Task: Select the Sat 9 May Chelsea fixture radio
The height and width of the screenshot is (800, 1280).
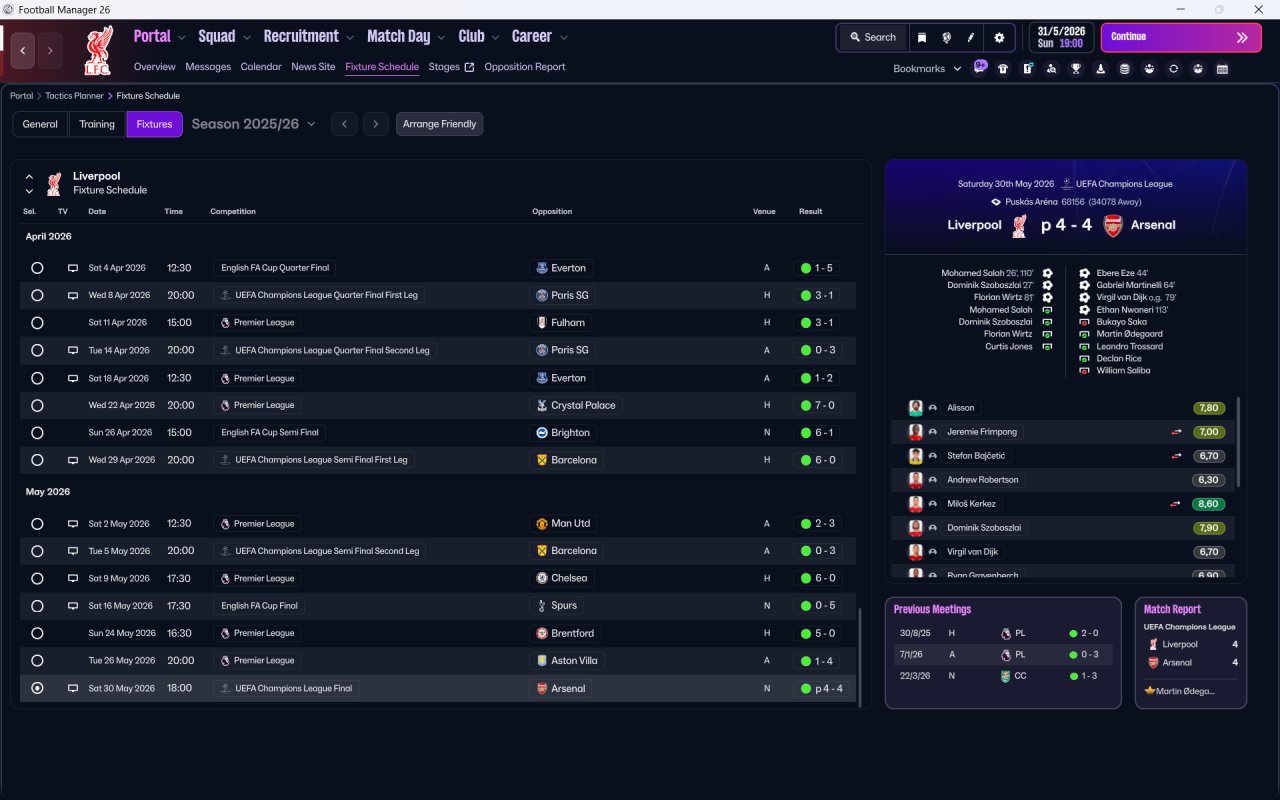Action: (x=37, y=579)
